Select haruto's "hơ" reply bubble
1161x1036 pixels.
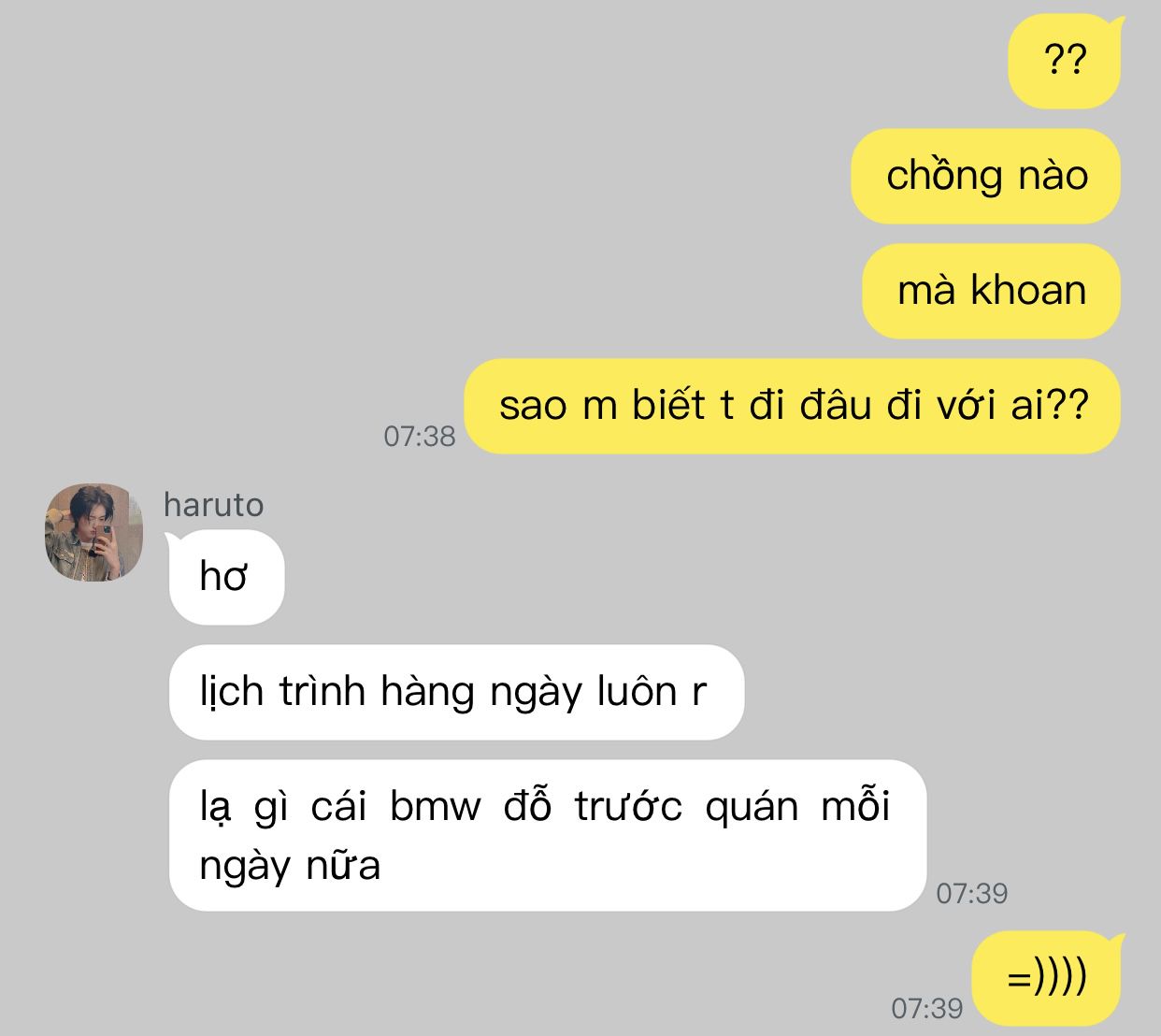(x=226, y=577)
